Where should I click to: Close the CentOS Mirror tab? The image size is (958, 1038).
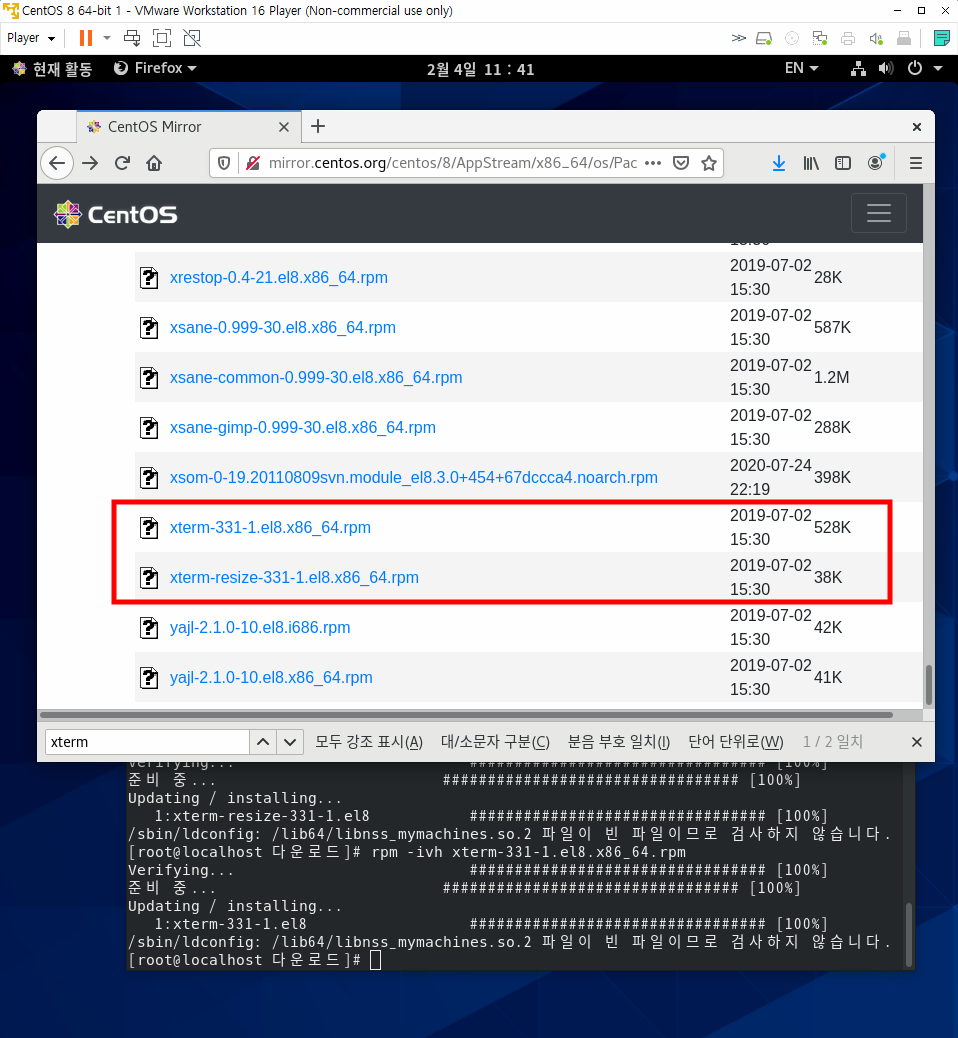coord(284,127)
